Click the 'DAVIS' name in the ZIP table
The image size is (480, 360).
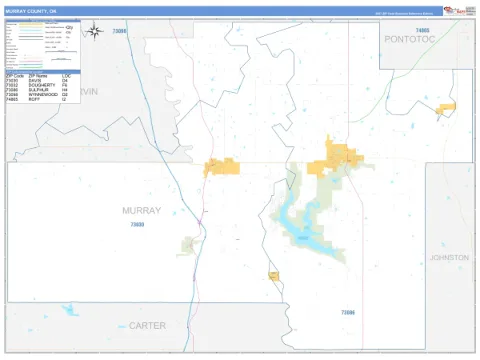coord(35,81)
